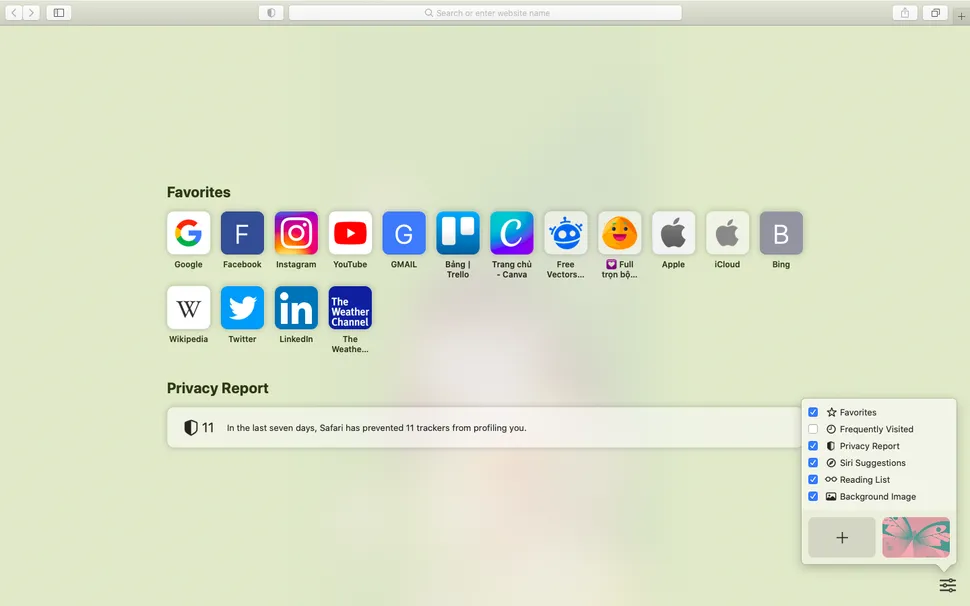Click the Share toolbar button
Screen dimensions: 970x606
(x=905, y=13)
